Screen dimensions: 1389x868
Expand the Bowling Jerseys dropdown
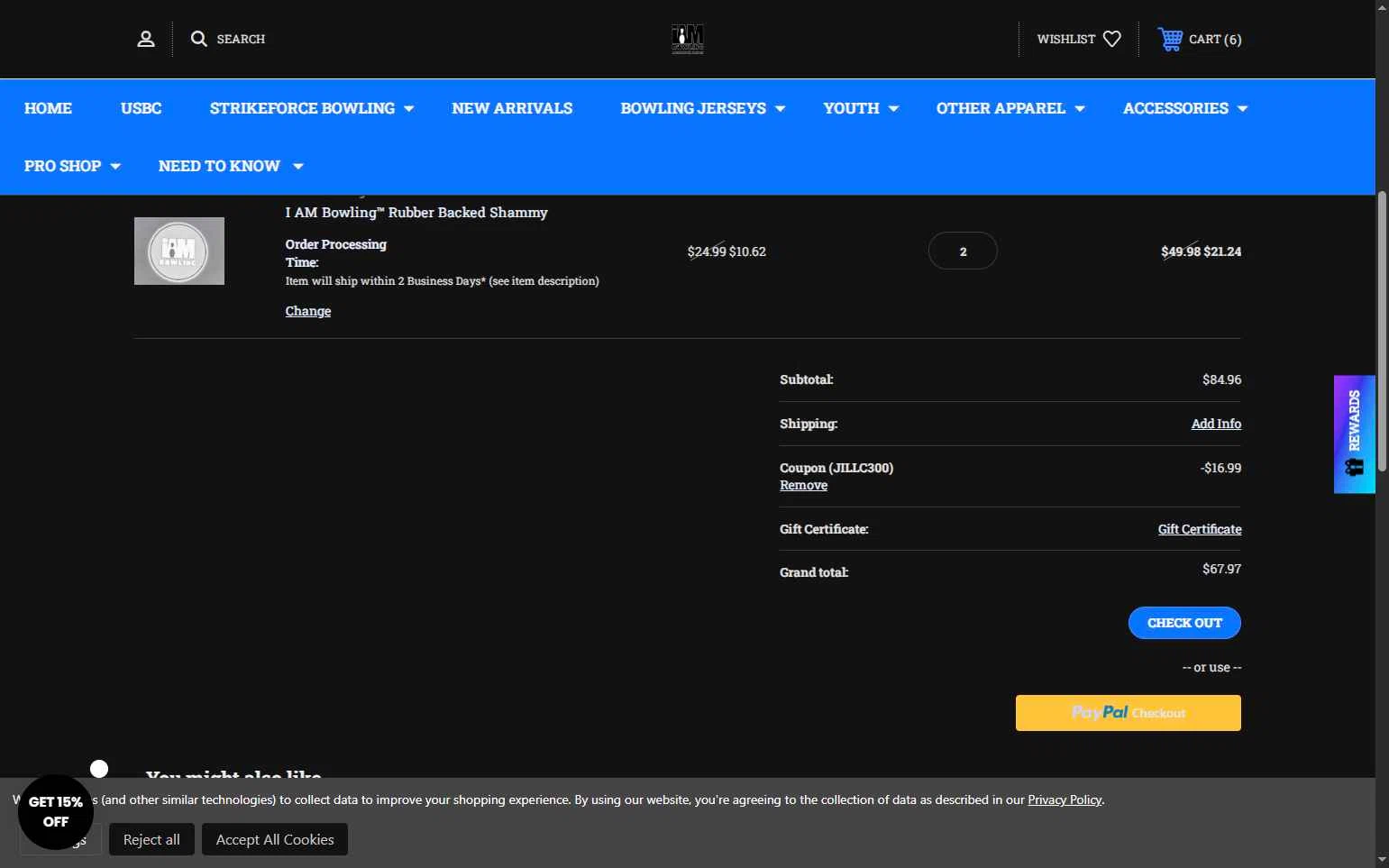pos(780,109)
